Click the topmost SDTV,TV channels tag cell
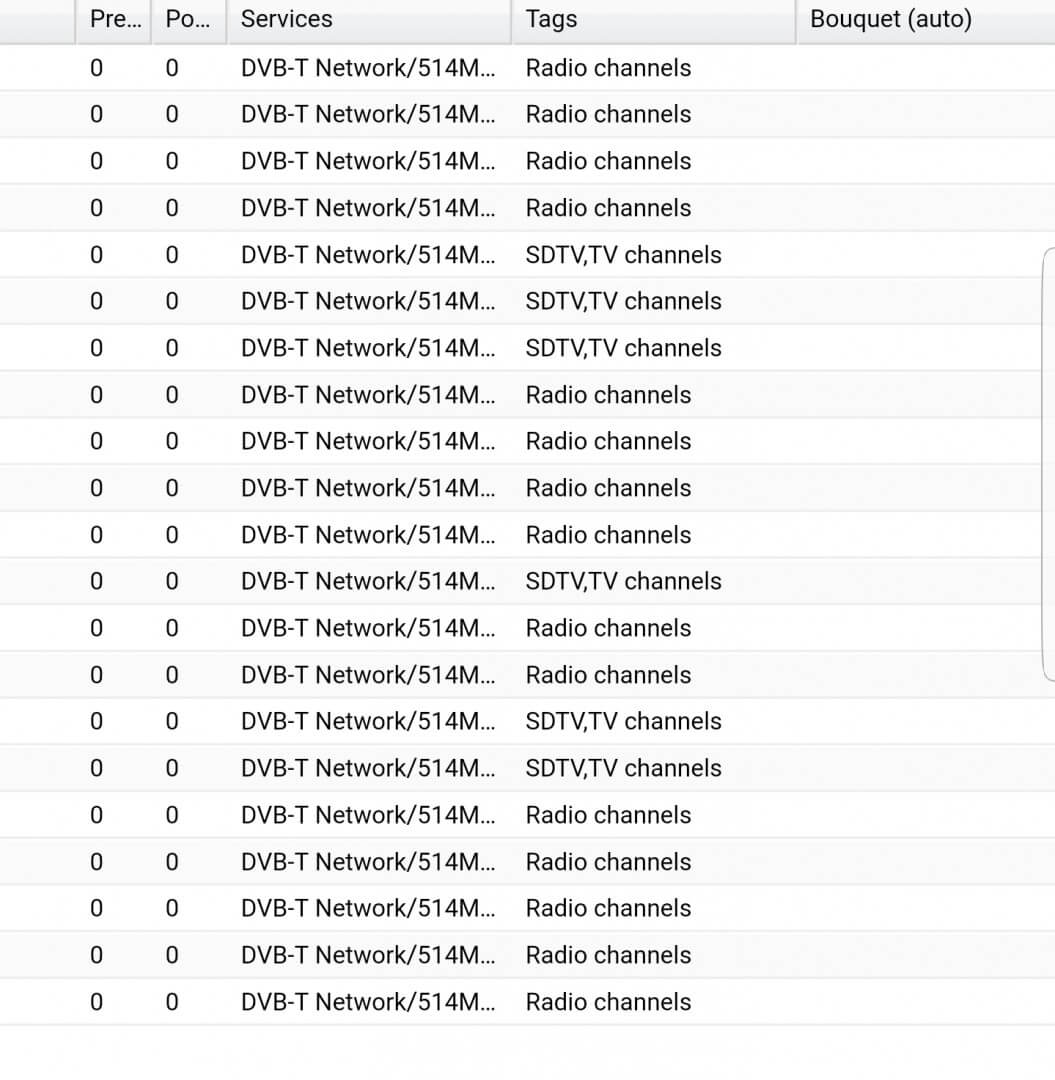1055x1080 pixels. [x=623, y=255]
